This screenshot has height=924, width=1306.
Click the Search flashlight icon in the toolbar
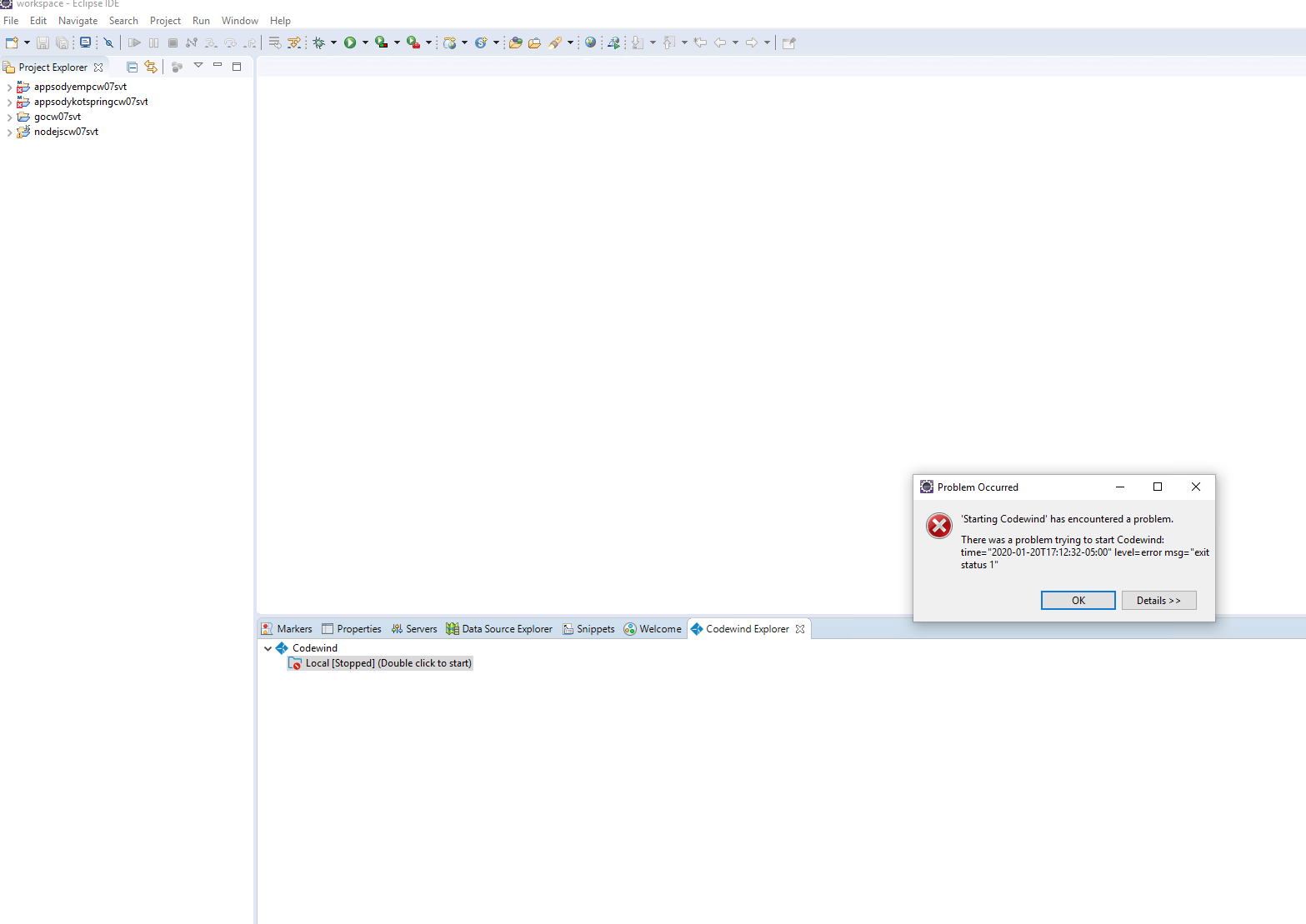[x=555, y=42]
